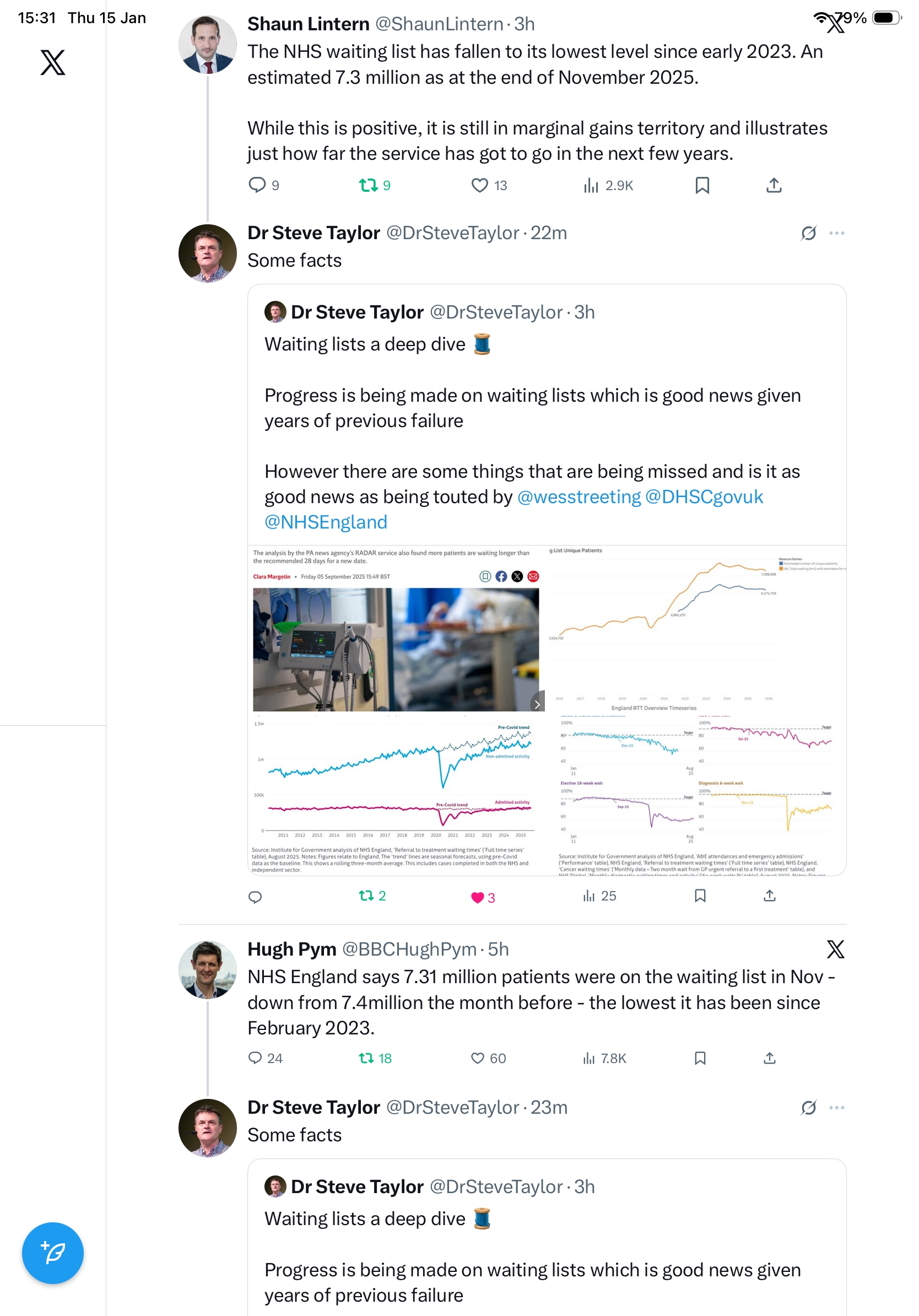Open the hospital monitor article image
Viewport: 919px width, 1316px height.
pos(396,649)
